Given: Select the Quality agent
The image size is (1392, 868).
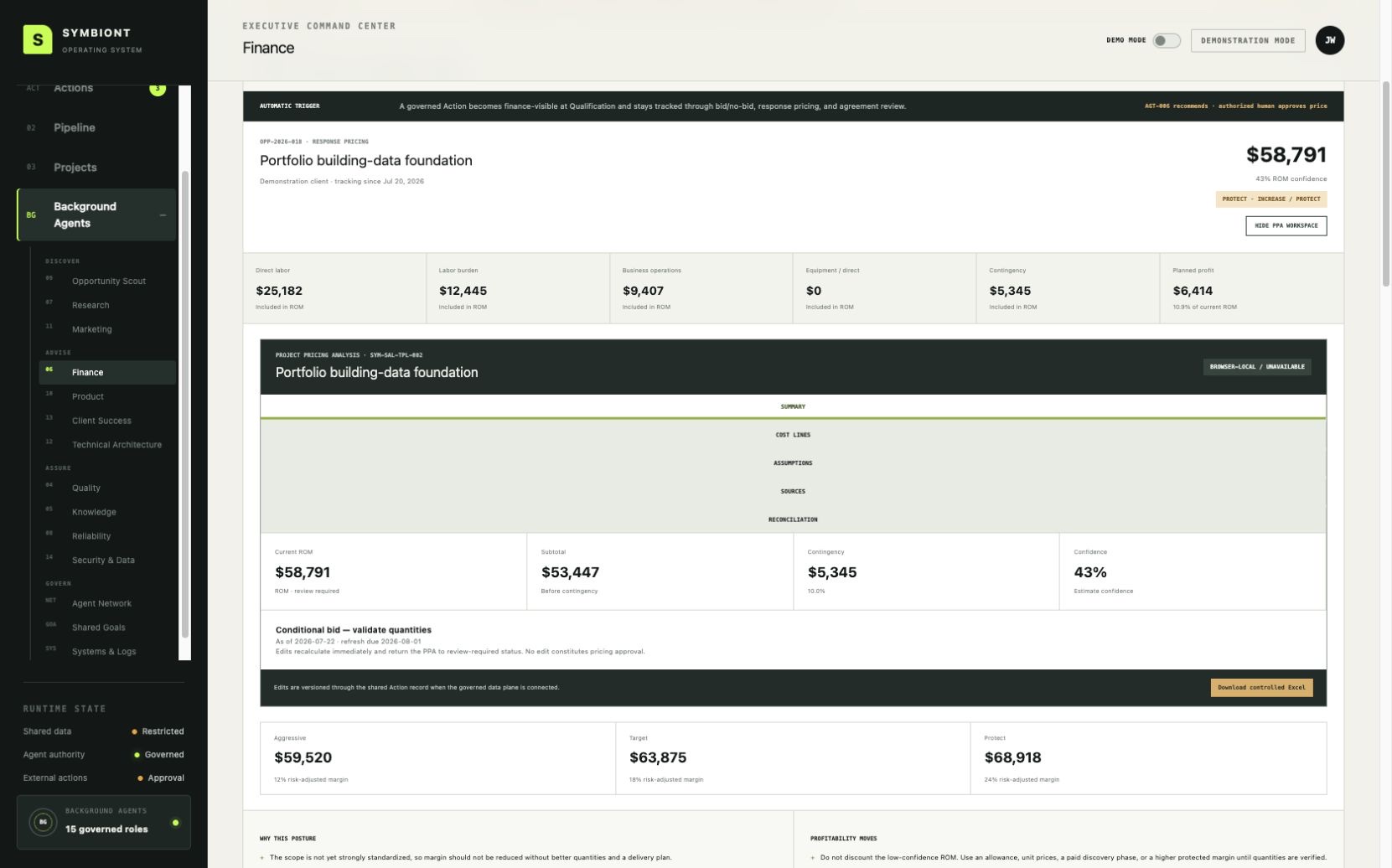Looking at the screenshot, I should (x=108, y=488).
